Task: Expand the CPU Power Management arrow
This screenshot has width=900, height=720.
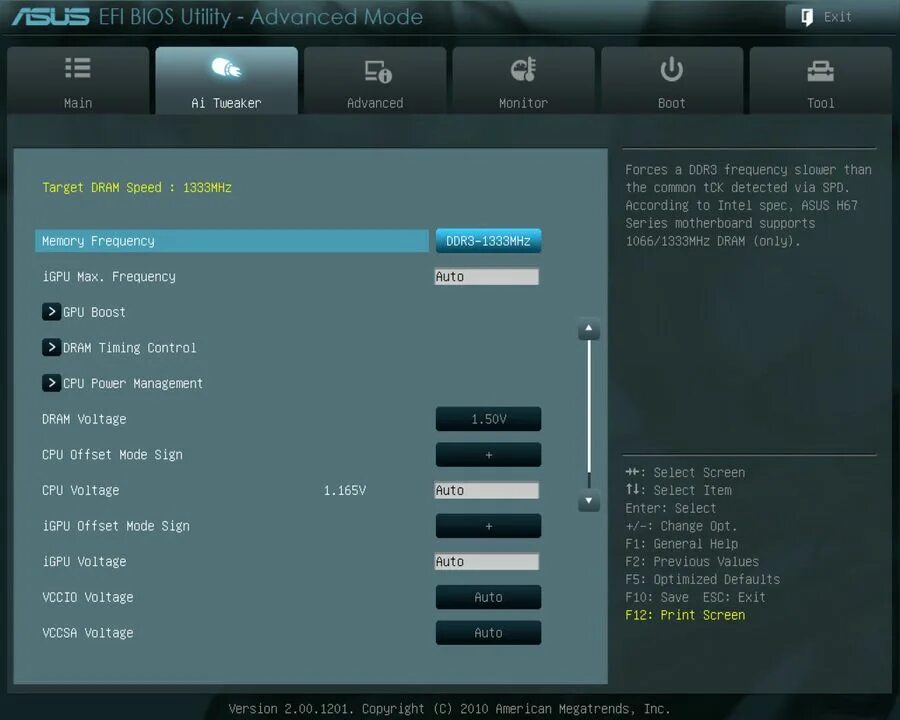Action: click(51, 383)
